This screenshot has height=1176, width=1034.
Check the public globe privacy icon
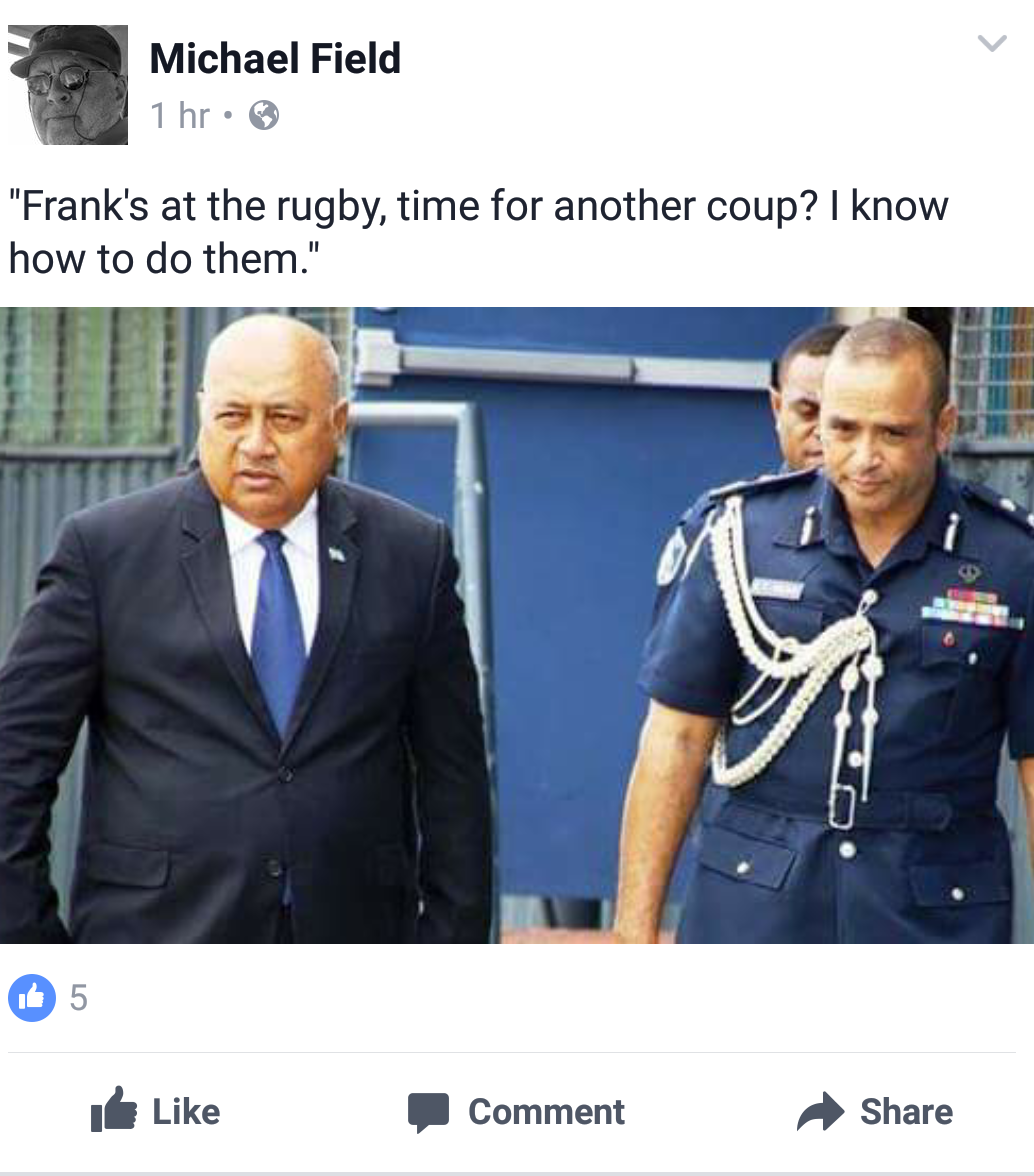coord(264,116)
